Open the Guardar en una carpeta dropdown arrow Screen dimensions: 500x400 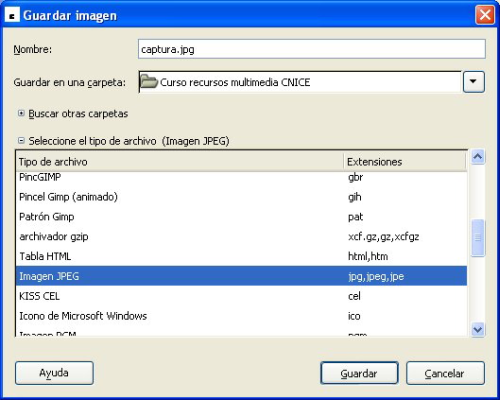473,82
